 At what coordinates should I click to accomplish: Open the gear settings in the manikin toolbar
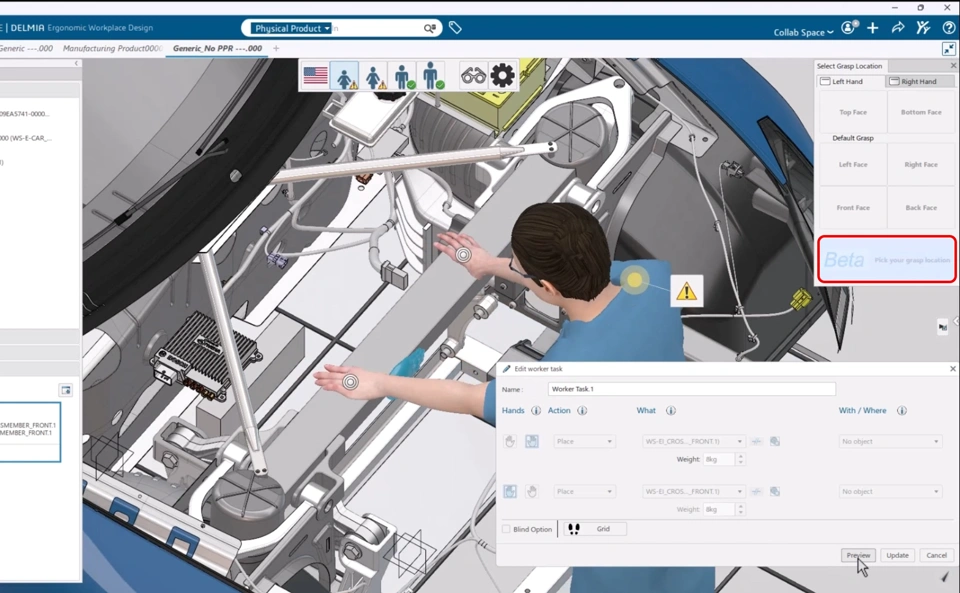coord(503,76)
